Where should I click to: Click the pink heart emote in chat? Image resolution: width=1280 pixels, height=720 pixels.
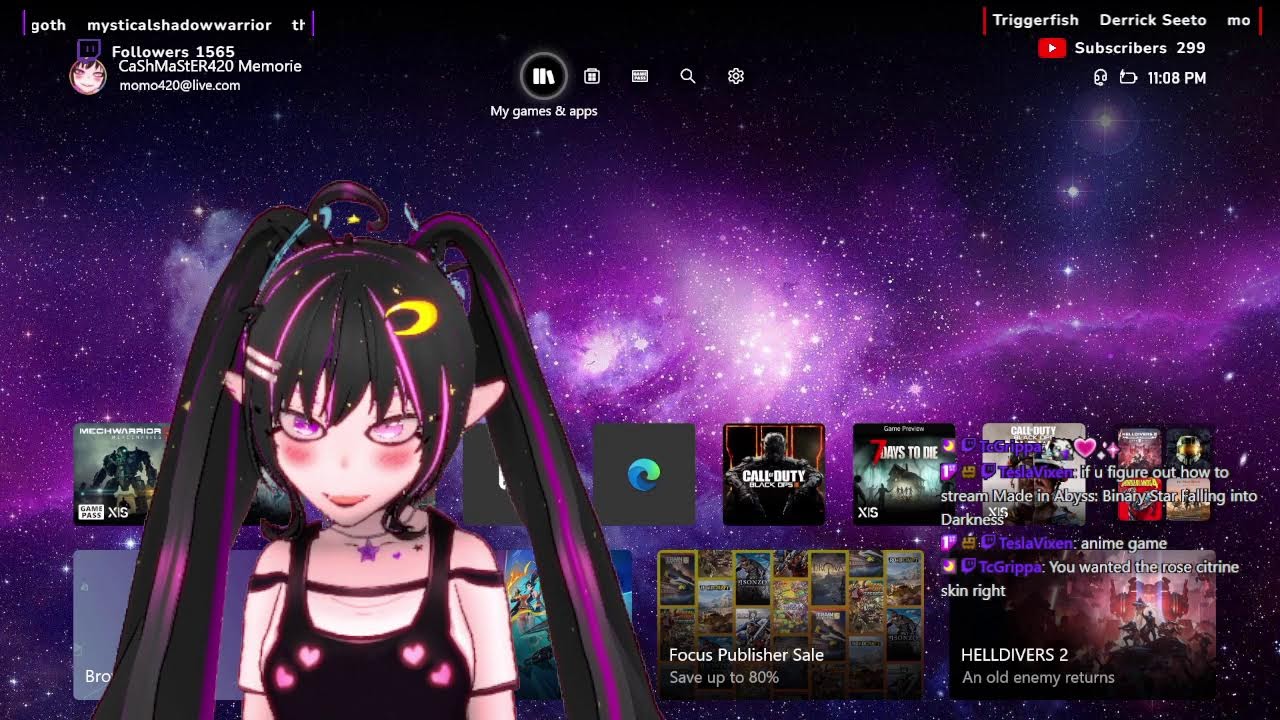(1085, 448)
